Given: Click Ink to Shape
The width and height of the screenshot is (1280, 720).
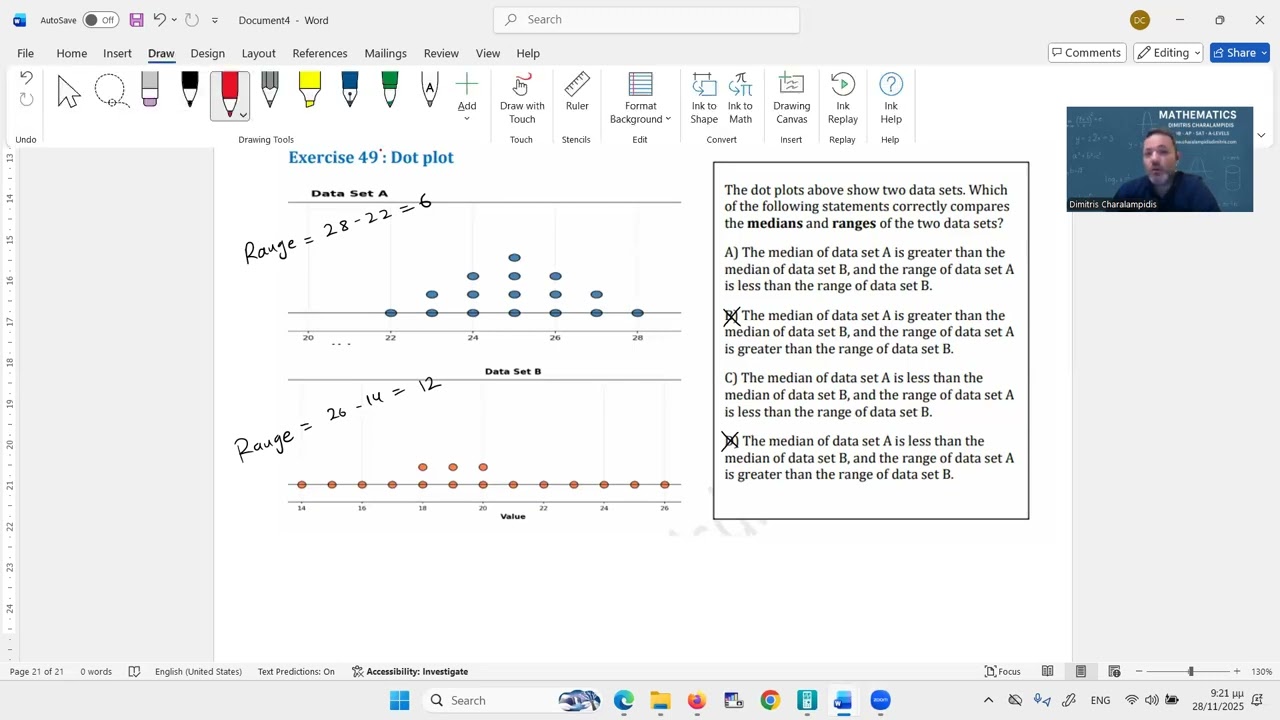Looking at the screenshot, I should 704,98.
